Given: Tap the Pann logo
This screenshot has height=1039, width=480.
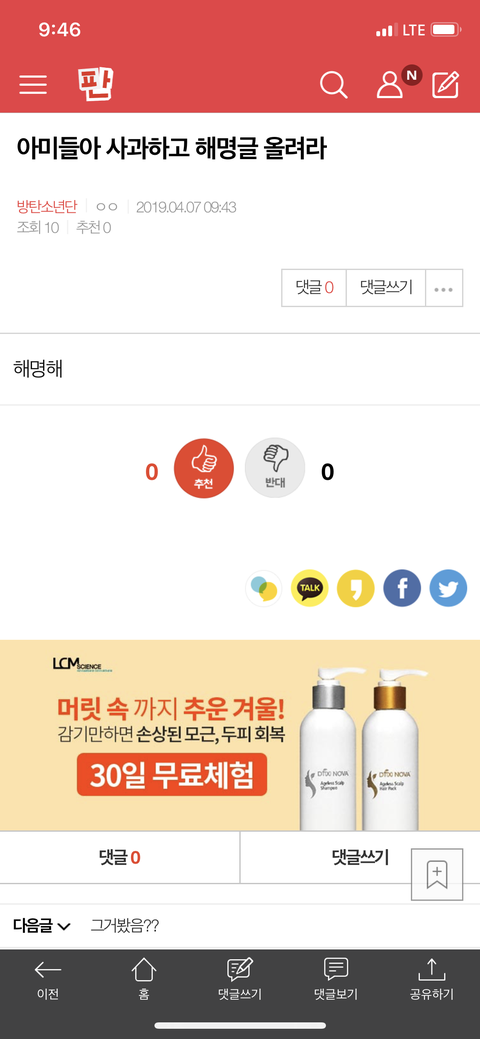Looking at the screenshot, I should (x=95, y=84).
